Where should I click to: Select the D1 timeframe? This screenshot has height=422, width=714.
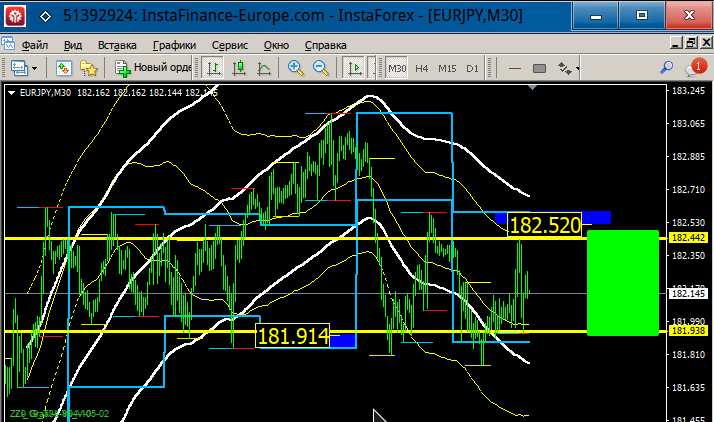[x=472, y=68]
